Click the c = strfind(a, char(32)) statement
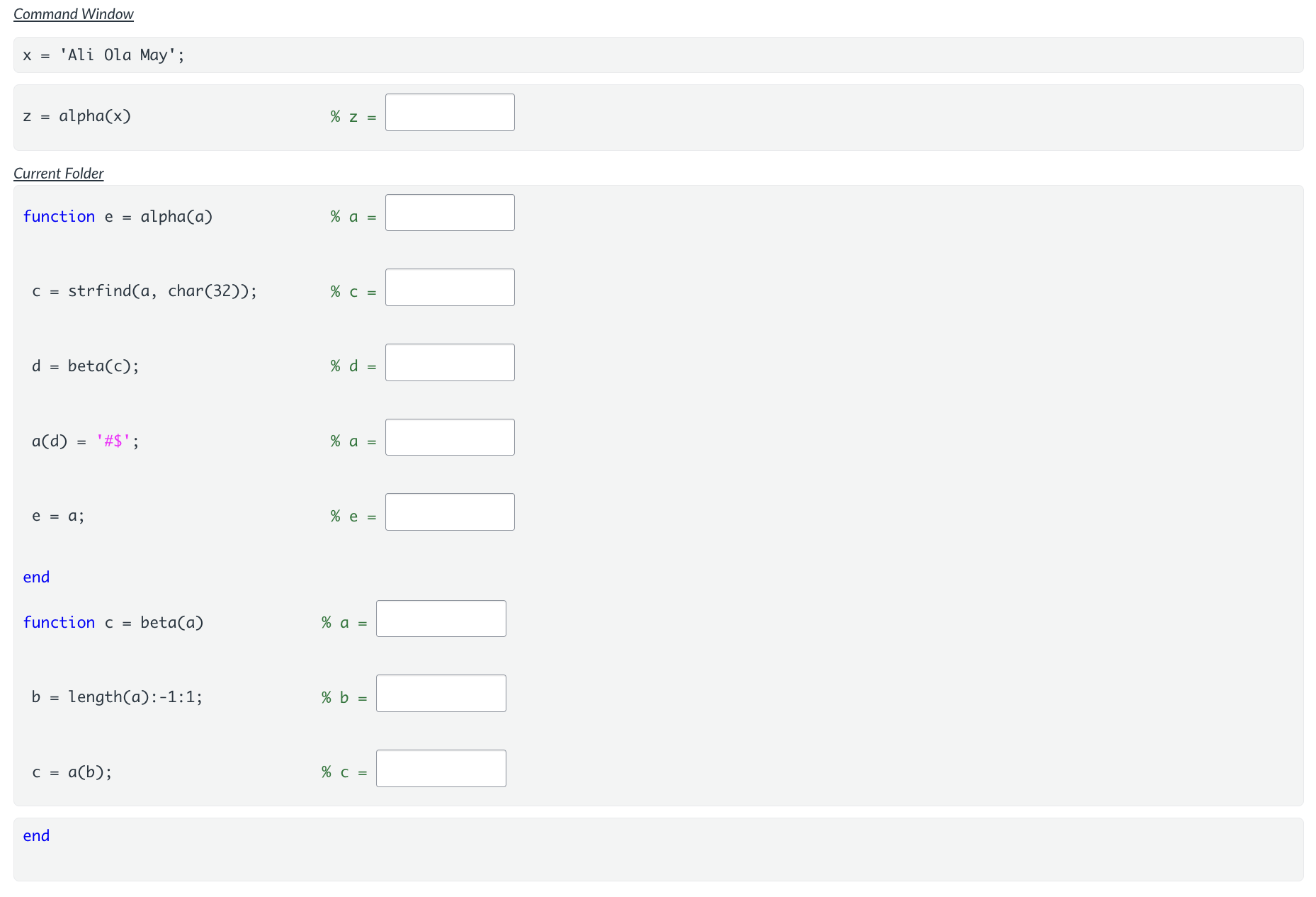This screenshot has width=1316, height=897. click(144, 291)
